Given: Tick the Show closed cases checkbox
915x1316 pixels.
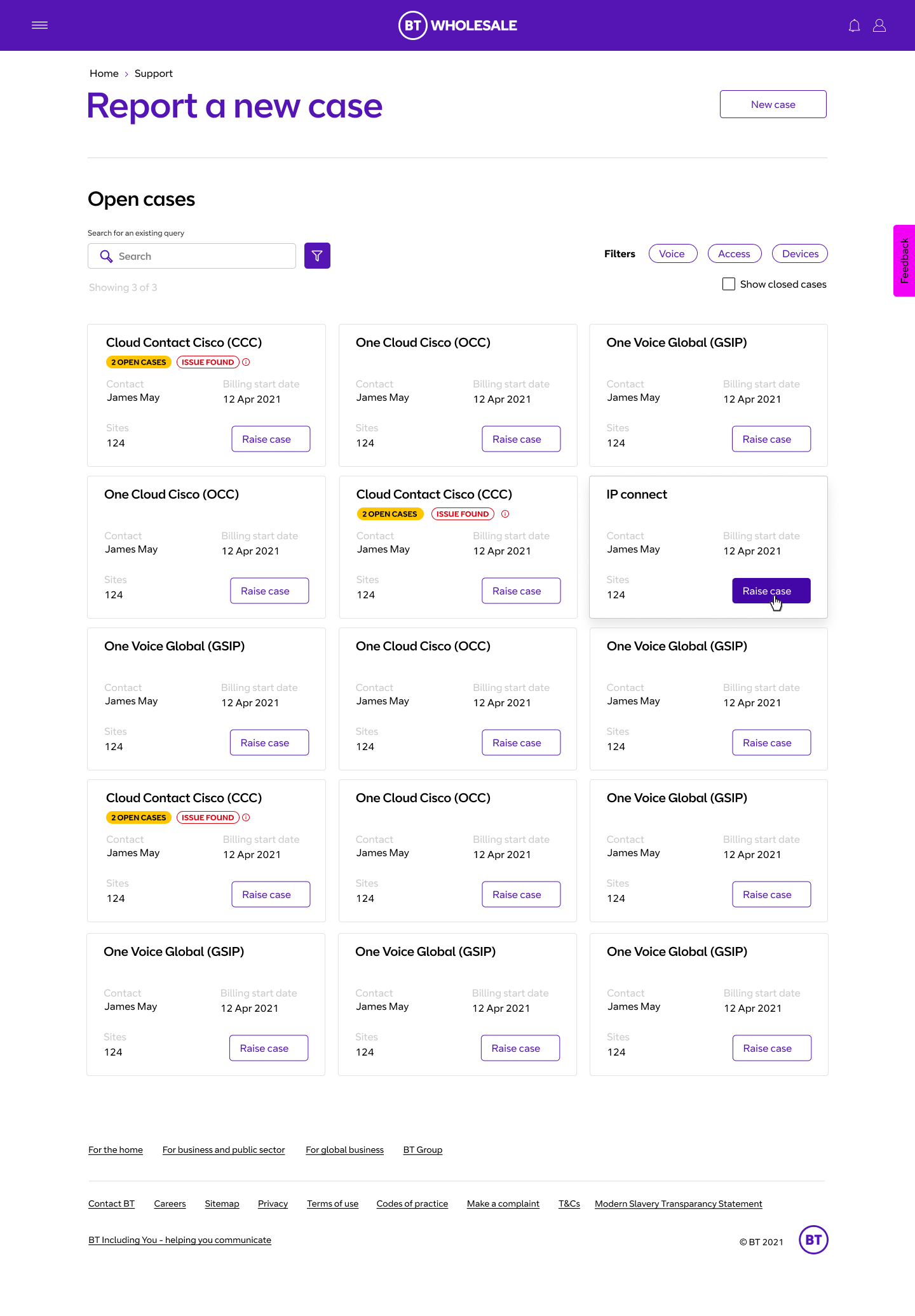Looking at the screenshot, I should 729,284.
